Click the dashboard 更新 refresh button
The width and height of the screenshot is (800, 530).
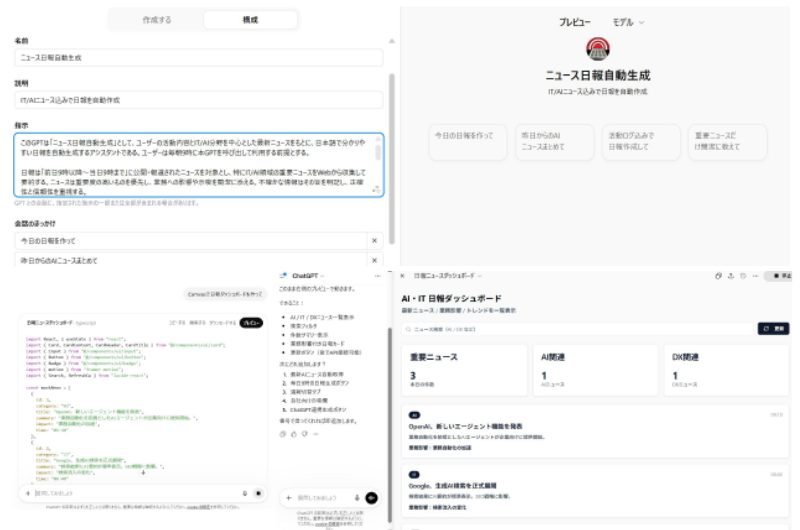pyautogui.click(x=773, y=329)
